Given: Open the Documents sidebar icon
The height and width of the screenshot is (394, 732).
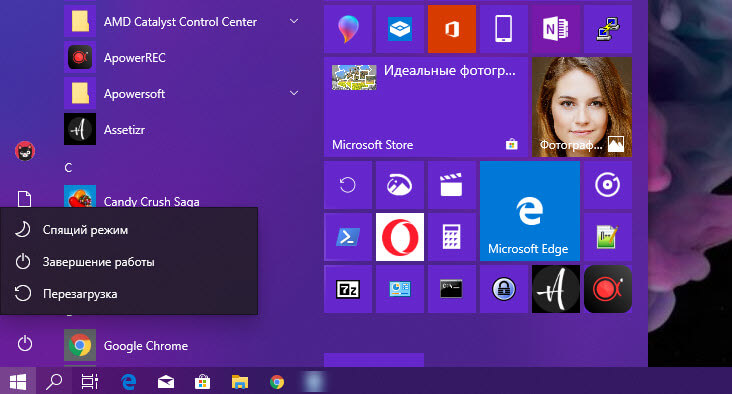Looking at the screenshot, I should (24, 199).
